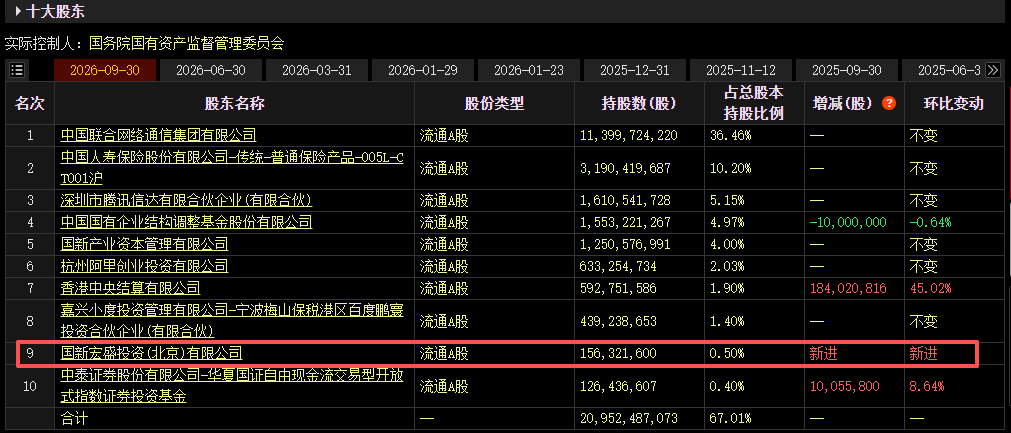Switch to the 2025-12-31 tab
Image resolution: width=1011 pixels, height=433 pixels.
click(x=634, y=70)
